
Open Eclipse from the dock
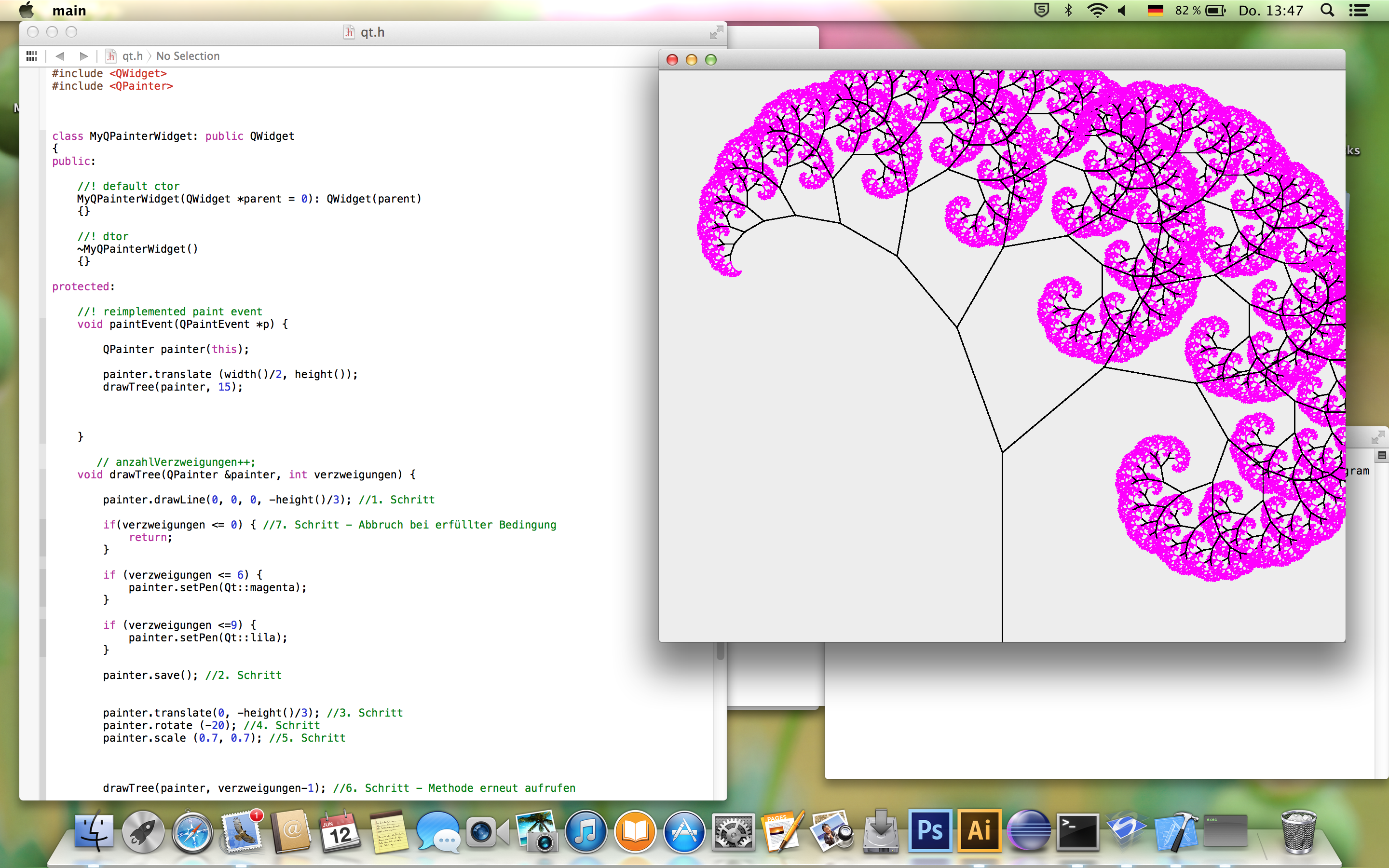tap(1029, 831)
